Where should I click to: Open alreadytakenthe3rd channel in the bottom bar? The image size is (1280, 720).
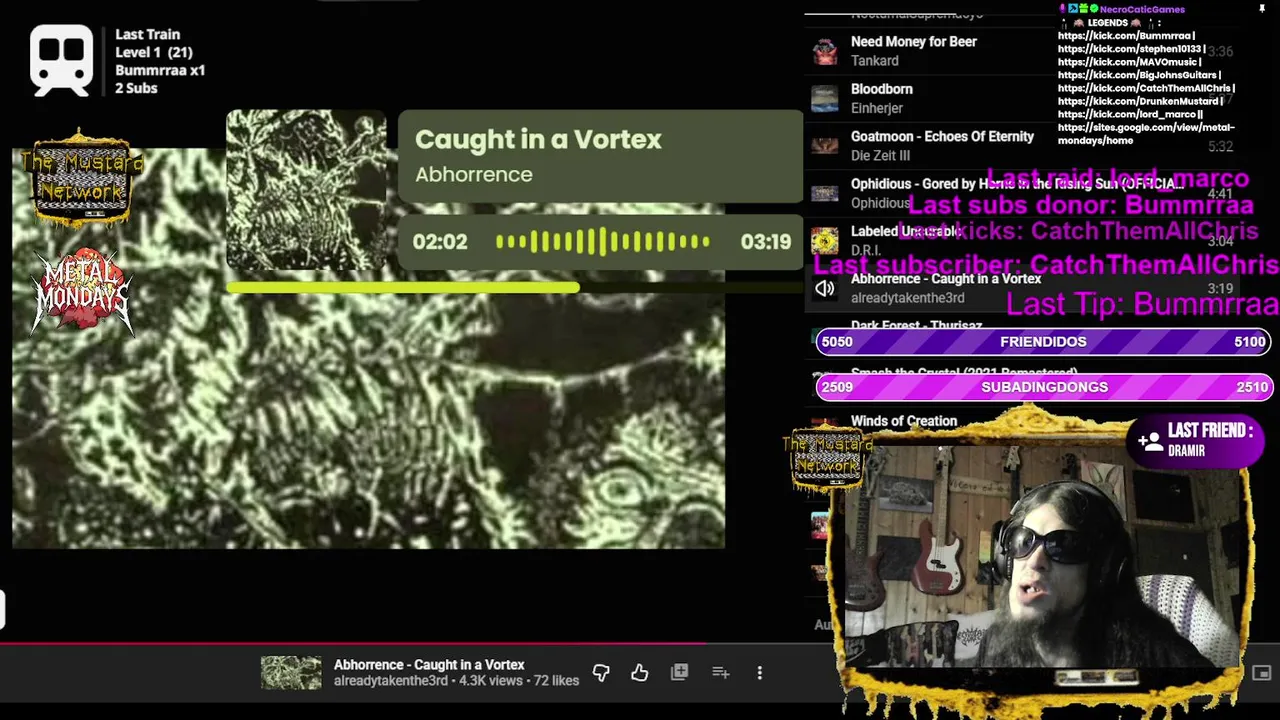390,681
